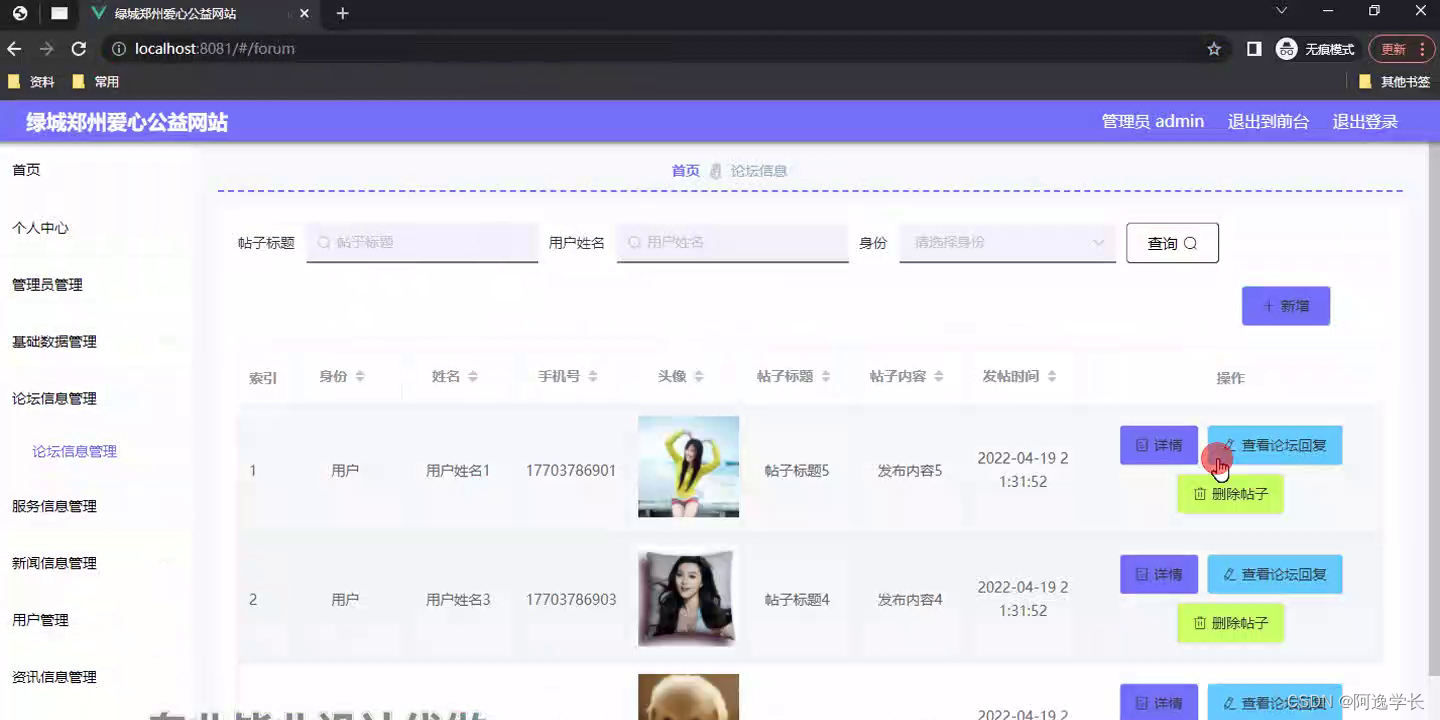Open new browser tab with plus
This screenshot has height=720, width=1440.
pos(342,14)
